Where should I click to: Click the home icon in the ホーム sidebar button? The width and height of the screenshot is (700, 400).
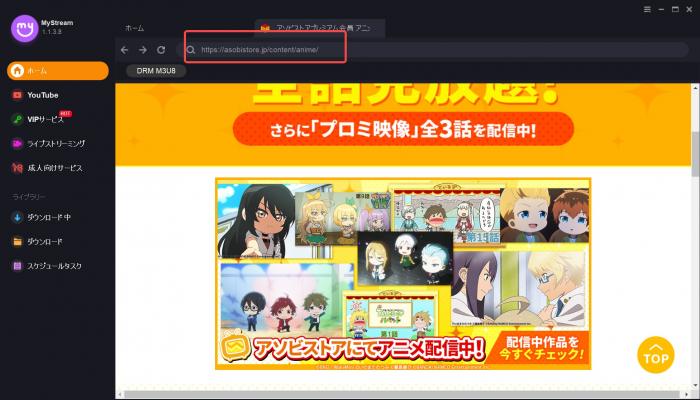tap(17, 71)
